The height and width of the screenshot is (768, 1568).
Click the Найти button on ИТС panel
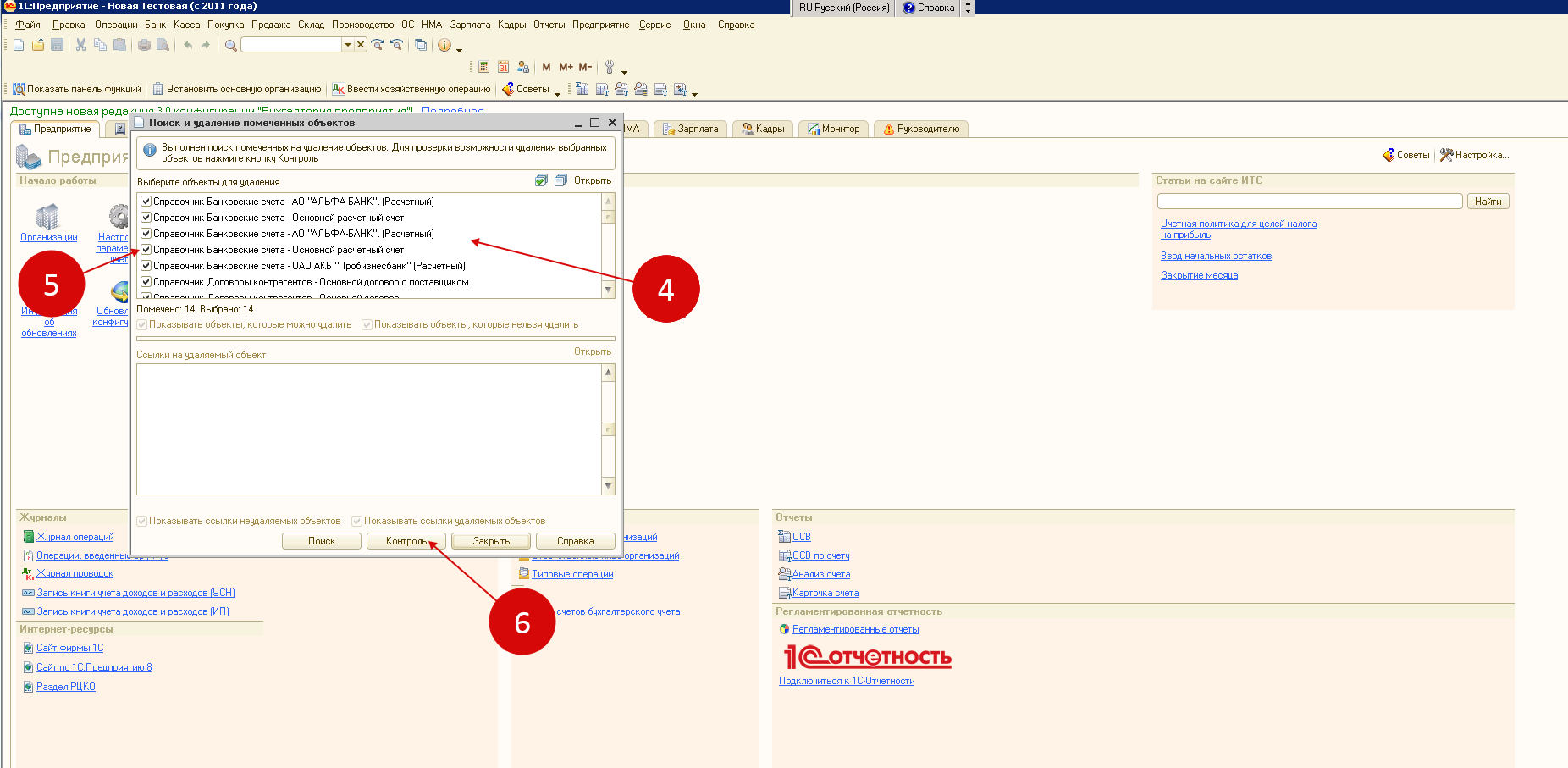coord(1488,202)
